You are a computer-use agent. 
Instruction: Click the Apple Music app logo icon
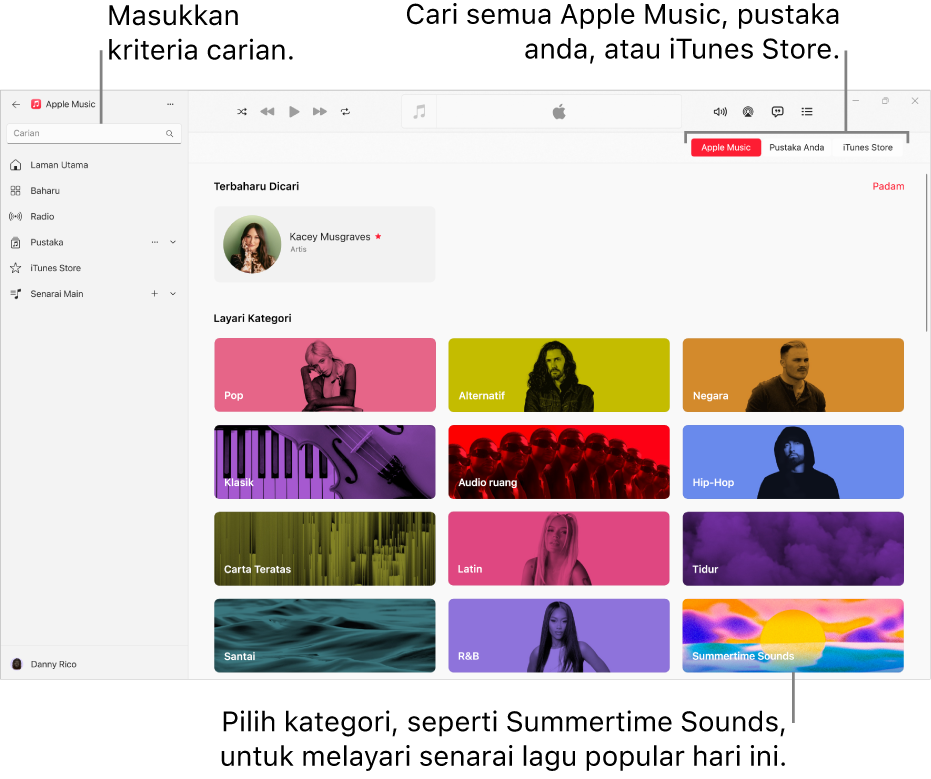tap(36, 104)
